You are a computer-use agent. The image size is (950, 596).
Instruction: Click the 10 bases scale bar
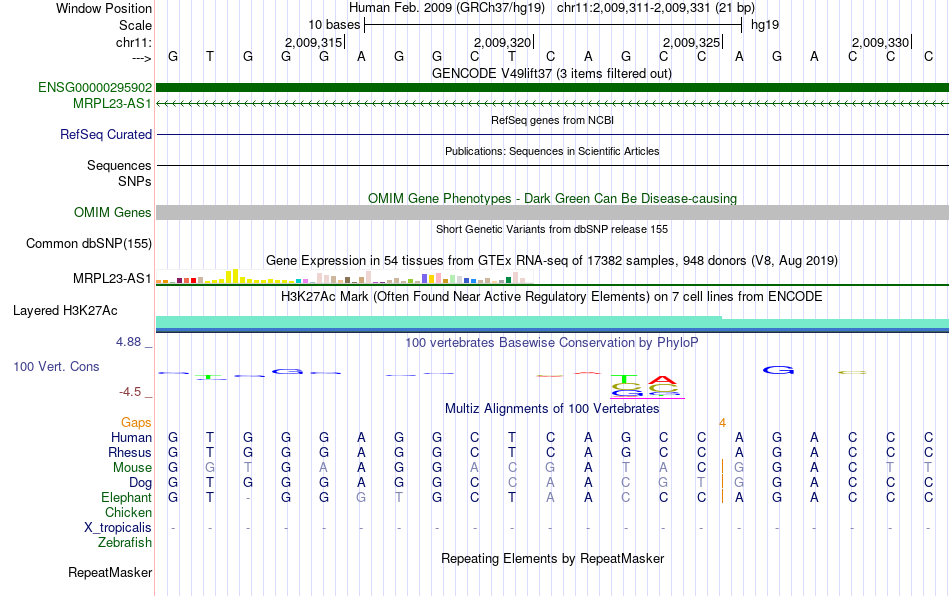tap(553, 25)
